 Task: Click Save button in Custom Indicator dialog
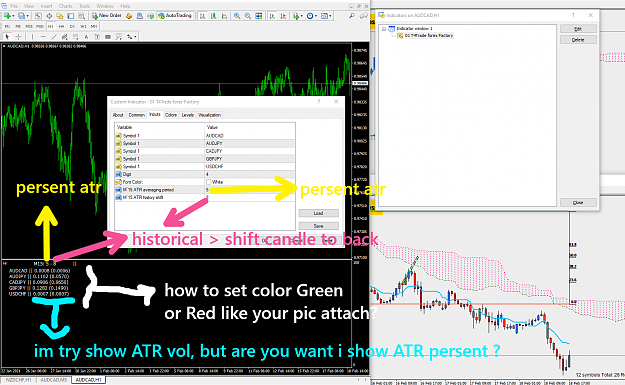(318, 226)
